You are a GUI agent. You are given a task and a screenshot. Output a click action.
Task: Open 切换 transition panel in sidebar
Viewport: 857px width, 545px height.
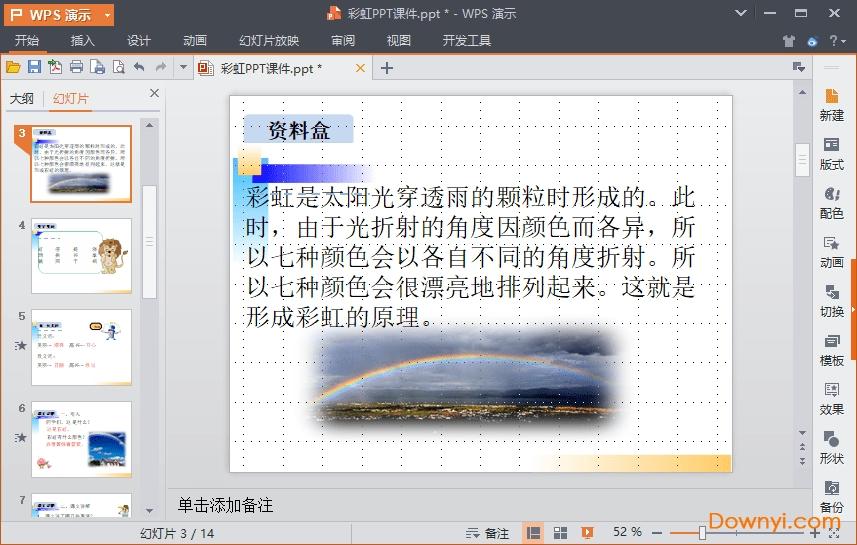[831, 301]
